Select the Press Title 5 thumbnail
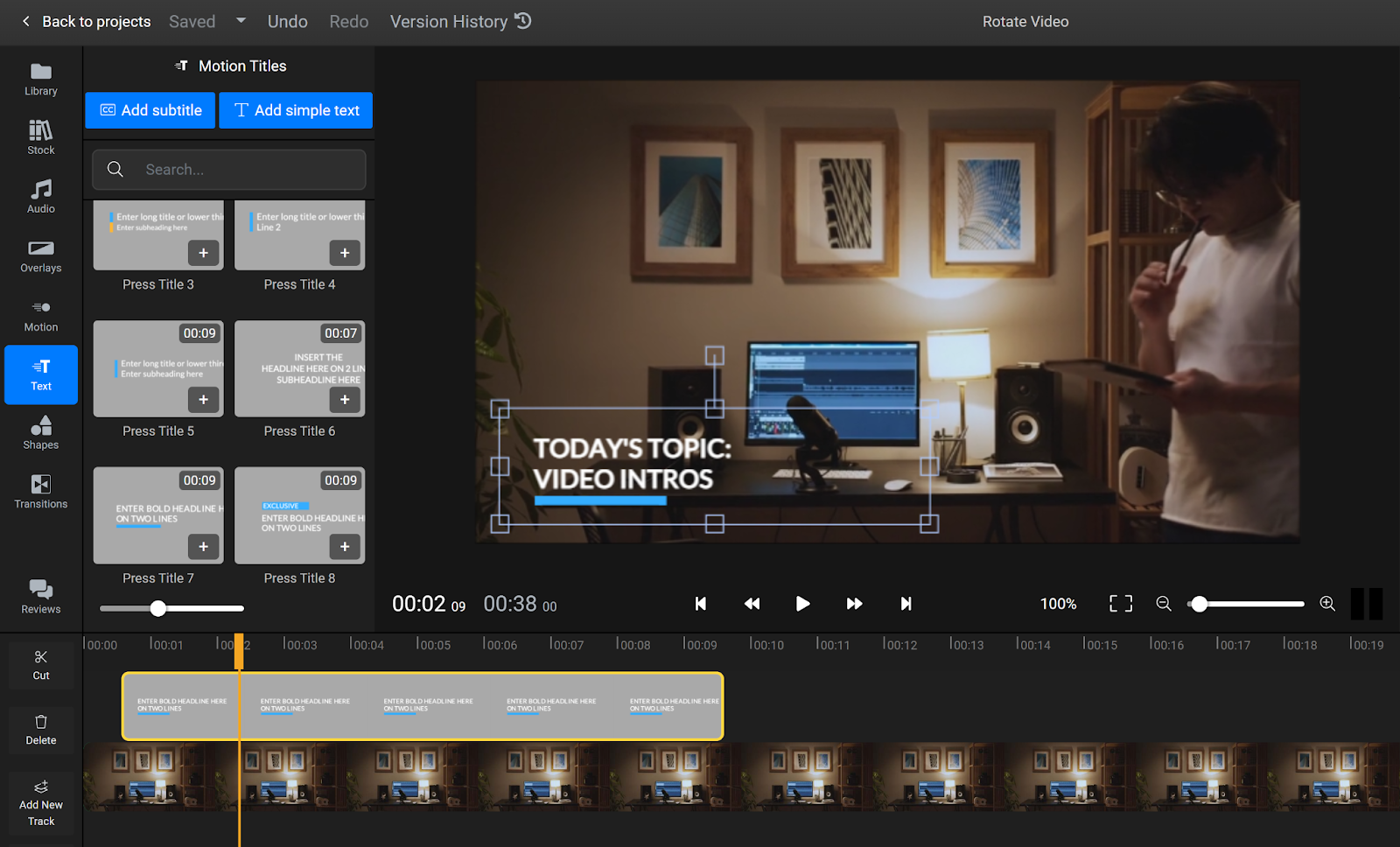Viewport: 1400px width, 847px height. [x=158, y=369]
